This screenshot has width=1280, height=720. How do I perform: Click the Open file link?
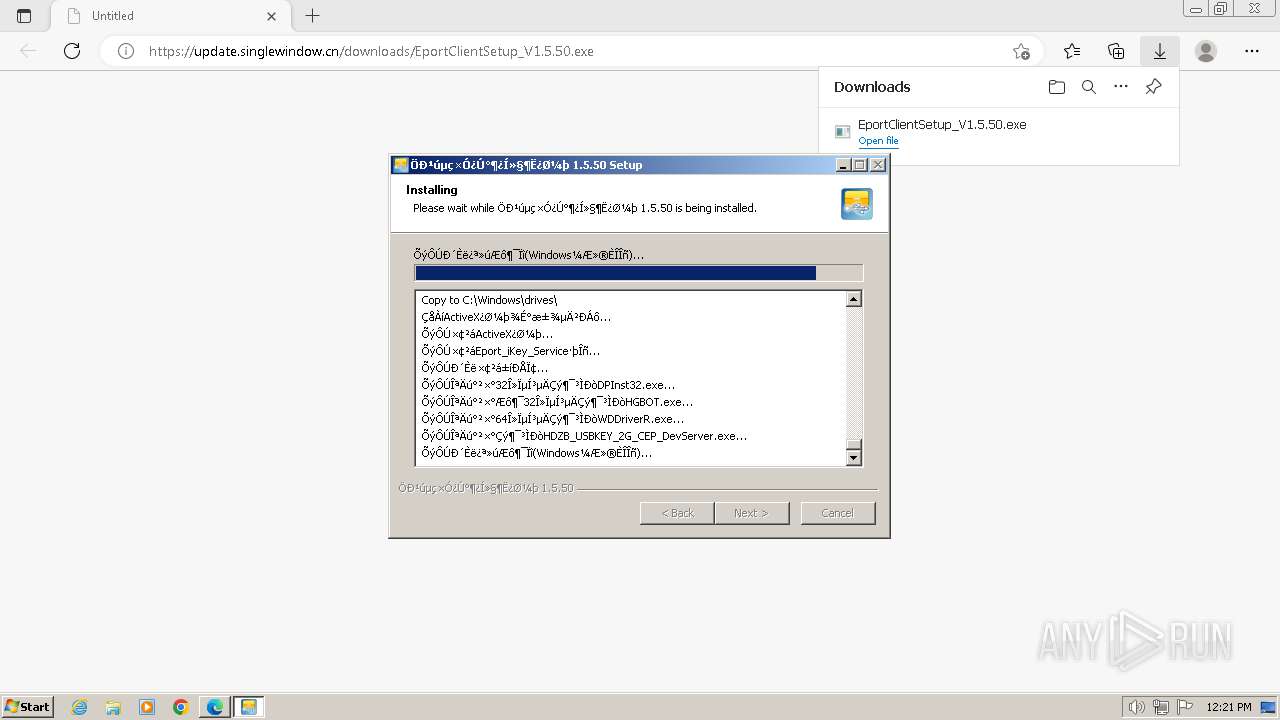pyautogui.click(x=878, y=141)
